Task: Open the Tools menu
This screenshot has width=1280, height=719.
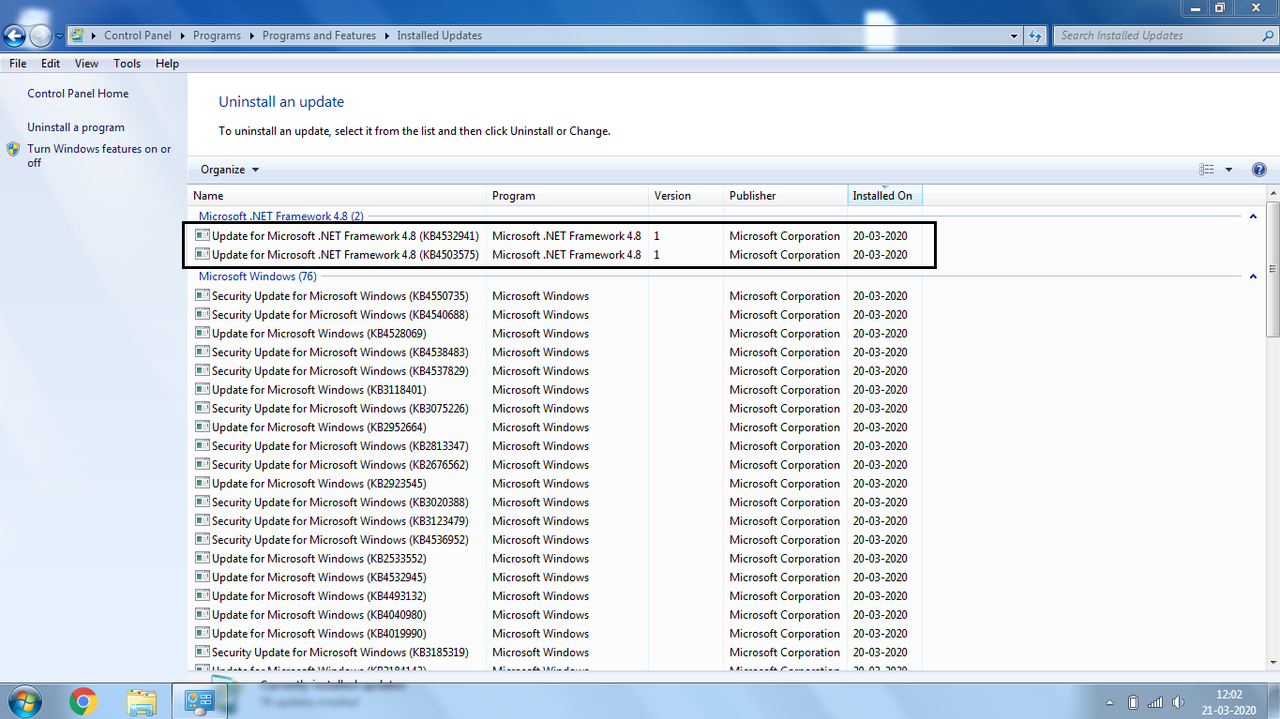Action: [127, 63]
